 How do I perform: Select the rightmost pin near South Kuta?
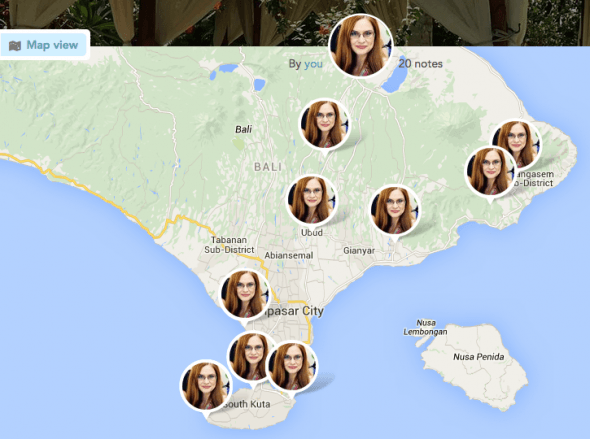click(292, 366)
